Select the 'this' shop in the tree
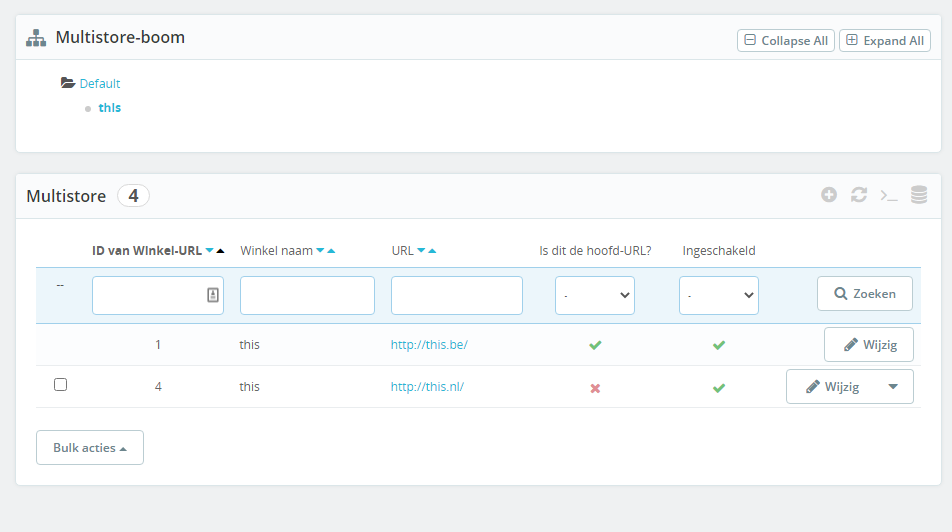The image size is (952, 532). 109,107
